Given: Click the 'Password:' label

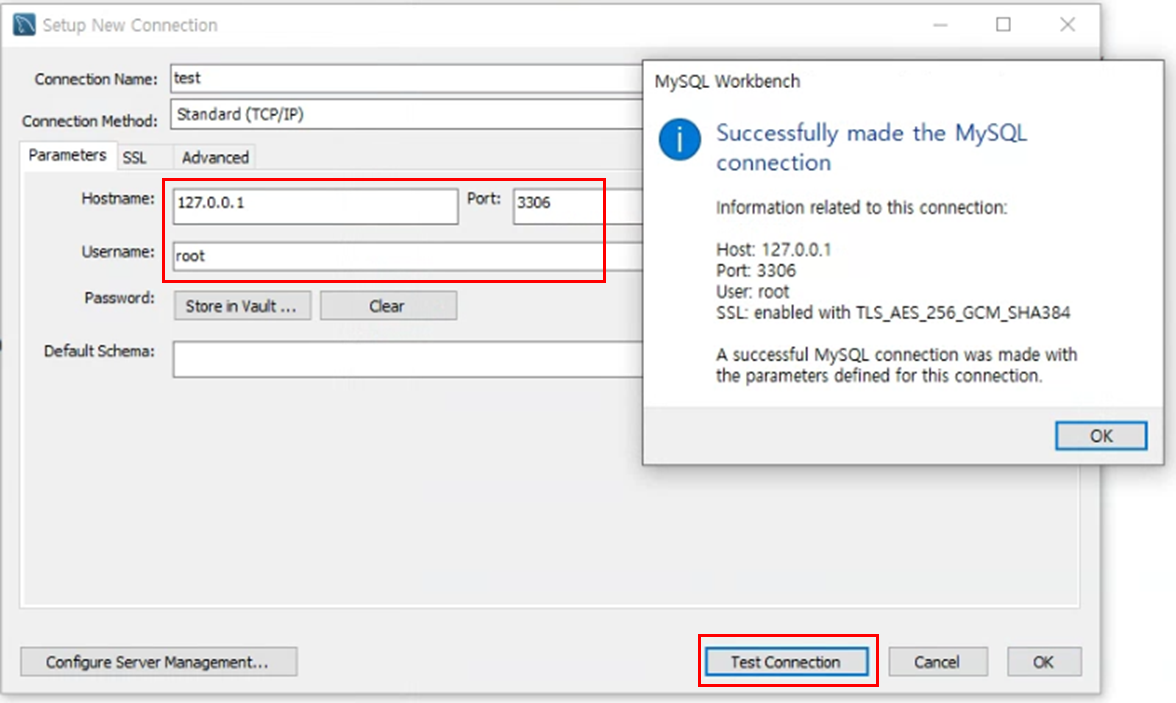Looking at the screenshot, I should 119,299.
